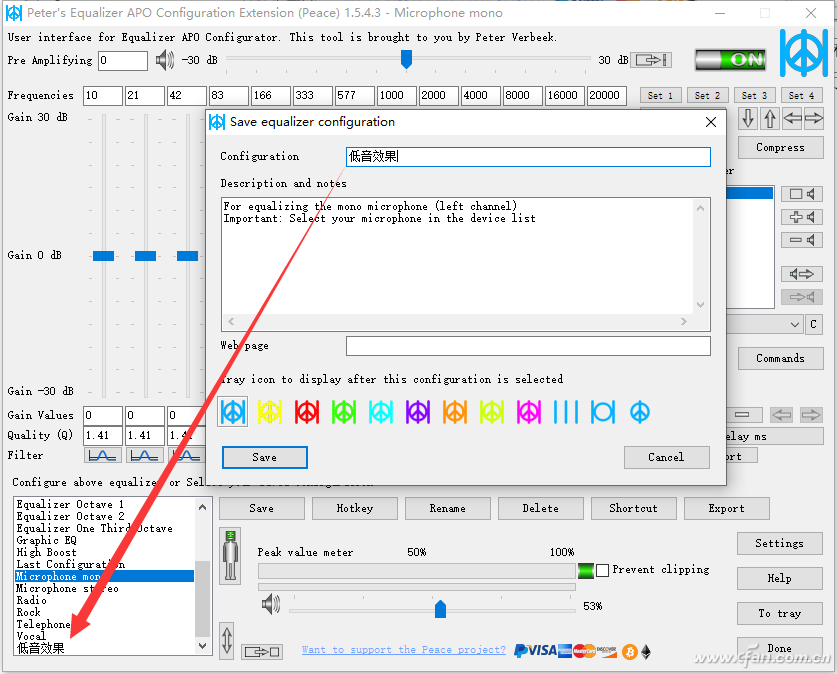Choose the yellow peace tray icon
837x674 pixels.
[x=270, y=412]
